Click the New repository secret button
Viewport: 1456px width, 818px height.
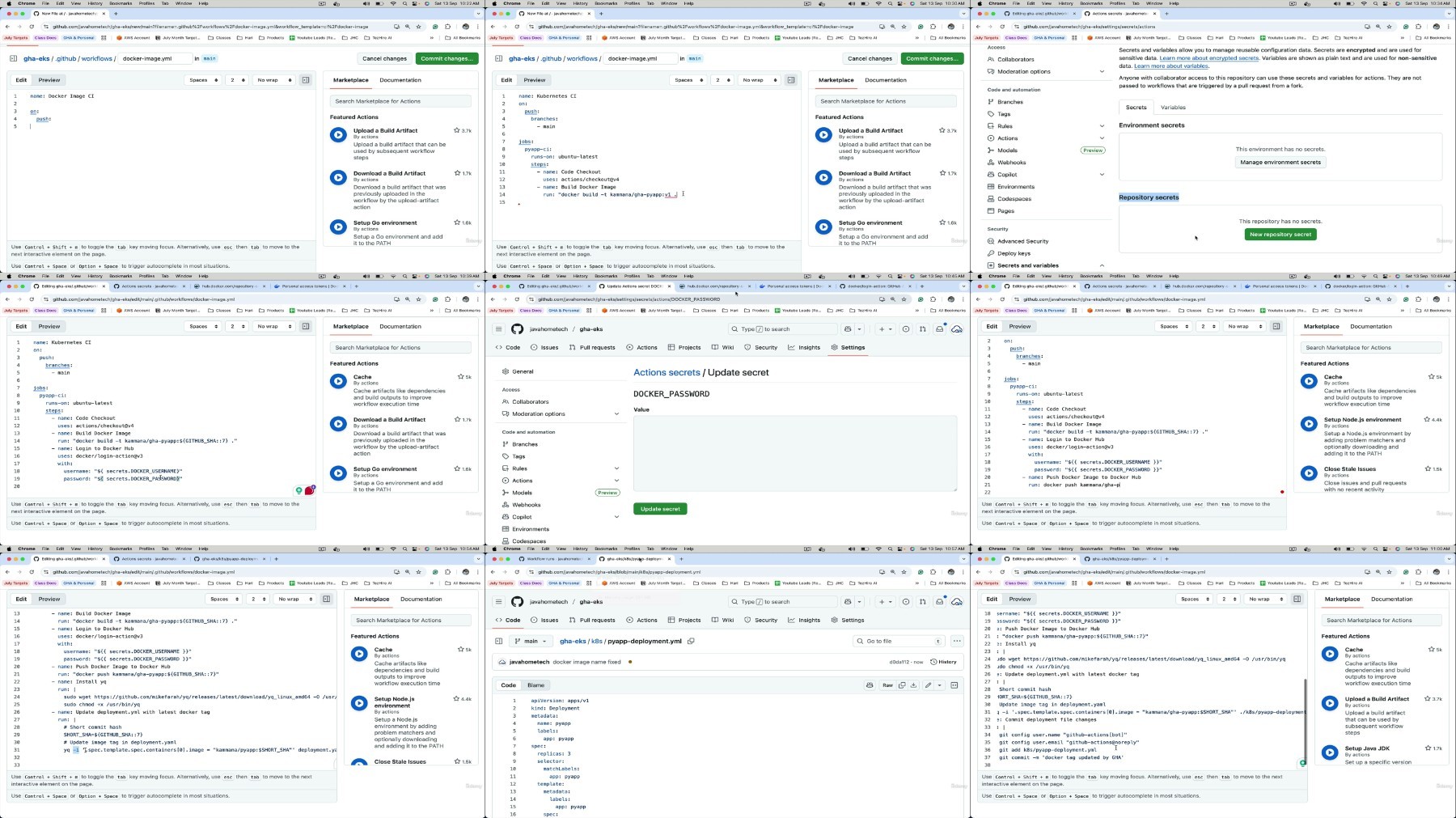point(1280,235)
